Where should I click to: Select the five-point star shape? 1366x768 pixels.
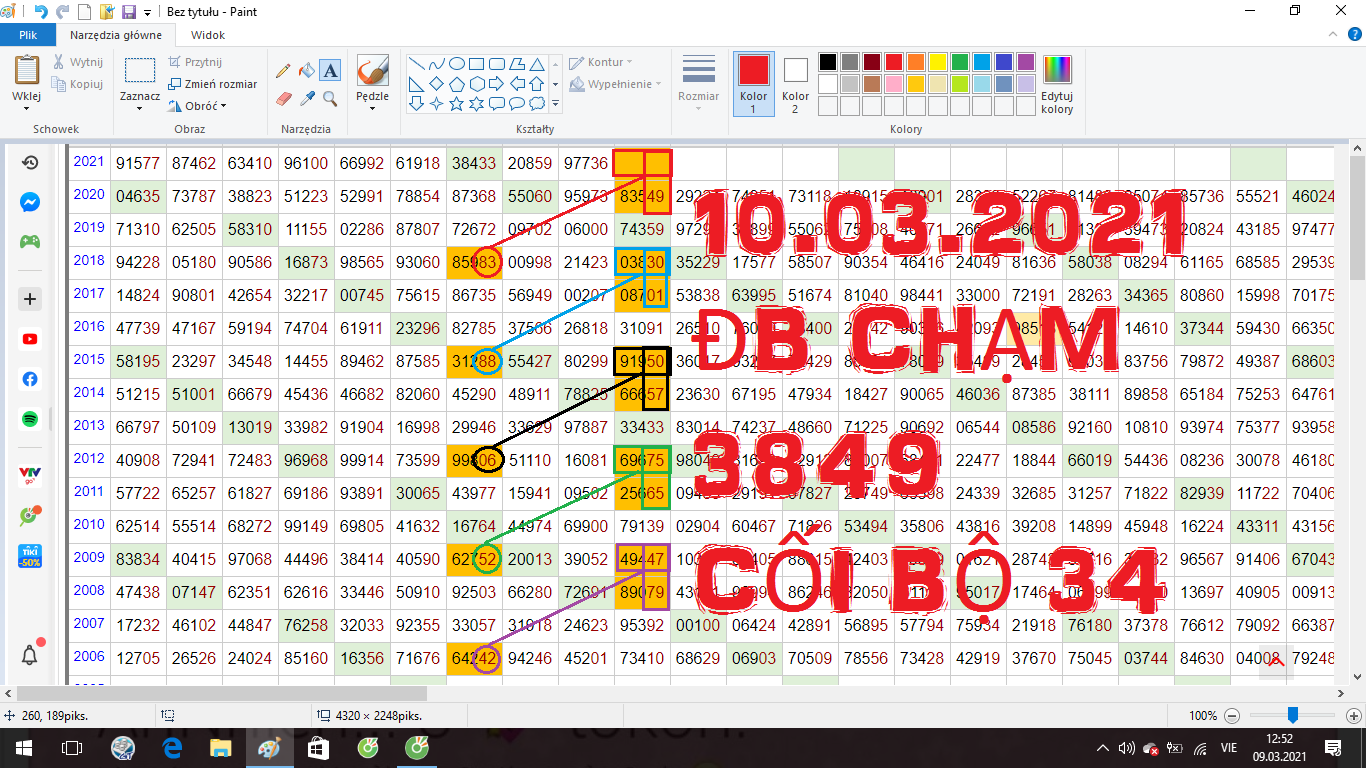(456, 103)
